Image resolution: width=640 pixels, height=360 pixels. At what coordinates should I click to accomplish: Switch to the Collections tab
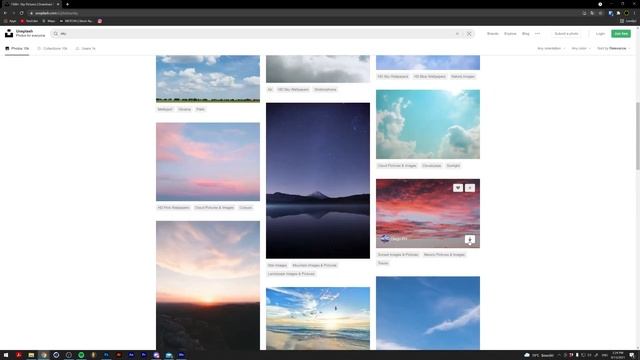pos(52,49)
